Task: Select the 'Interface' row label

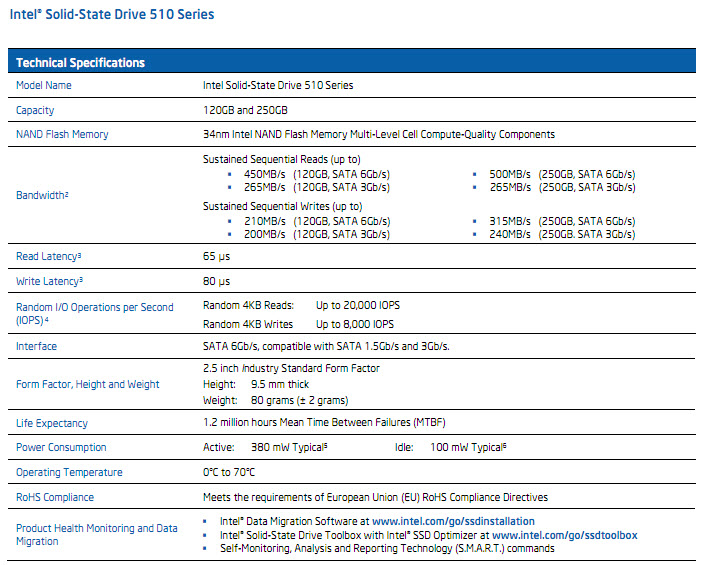Action: [36, 346]
